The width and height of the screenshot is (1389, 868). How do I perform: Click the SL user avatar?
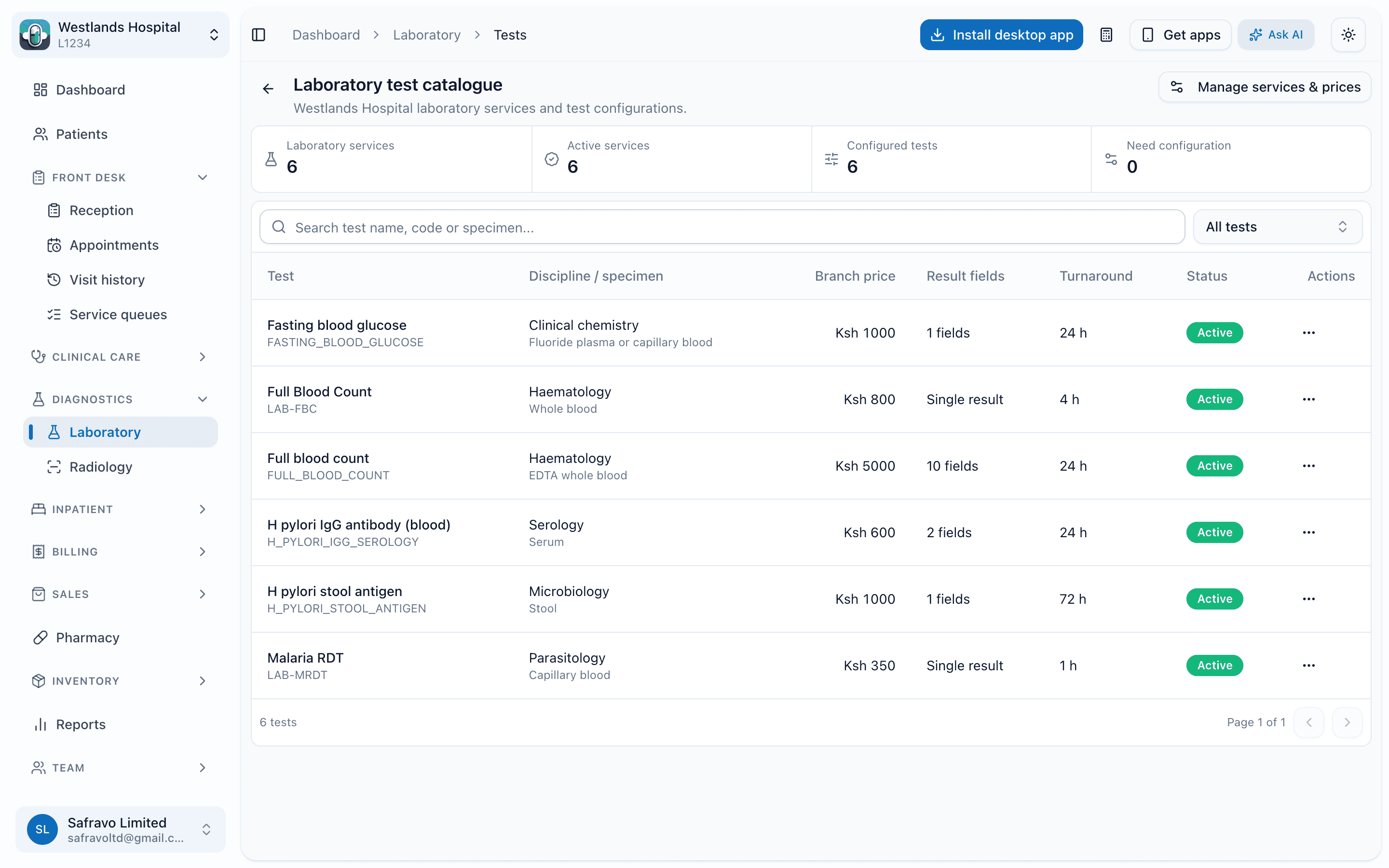pyautogui.click(x=42, y=829)
